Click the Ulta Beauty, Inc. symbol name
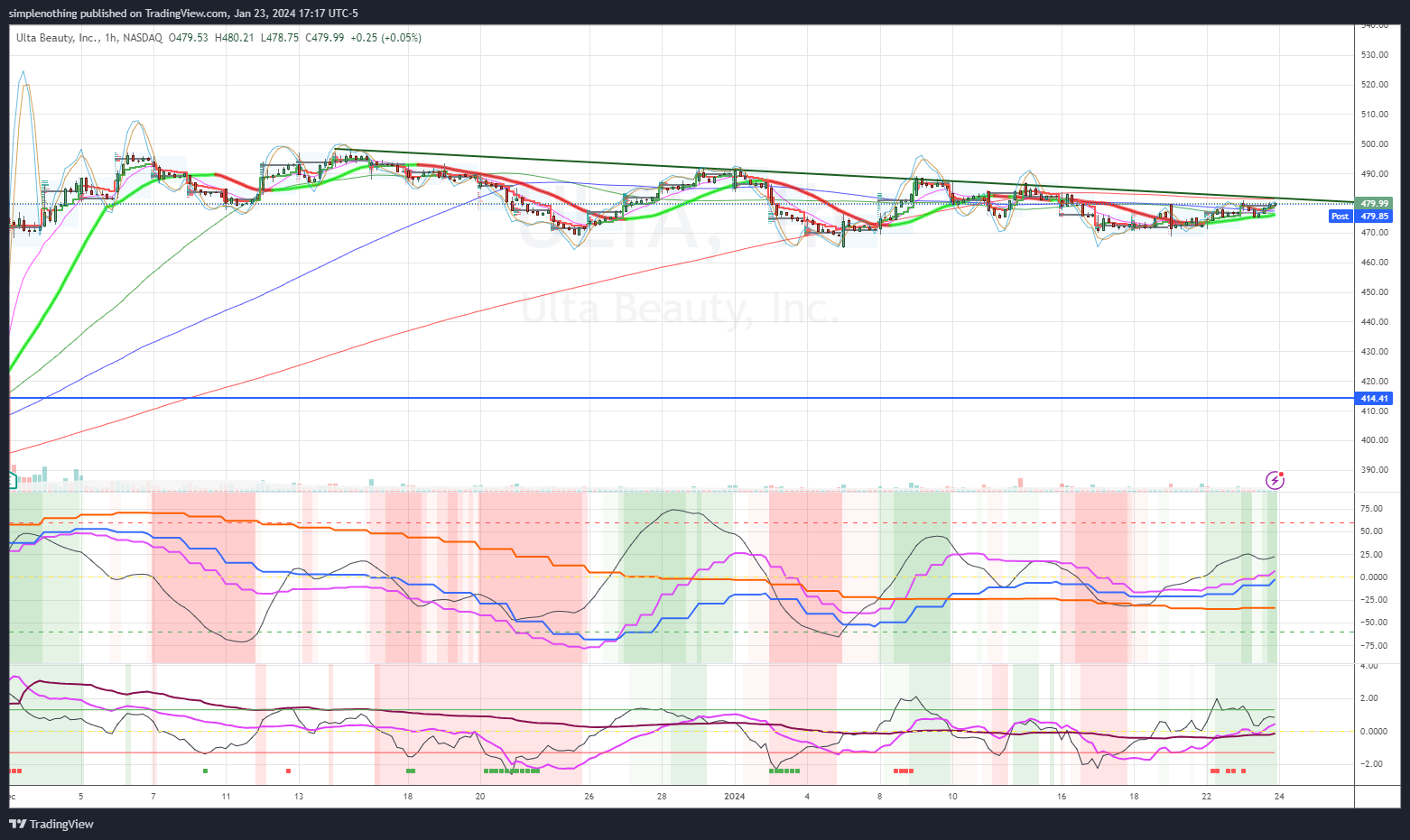 click(x=58, y=38)
